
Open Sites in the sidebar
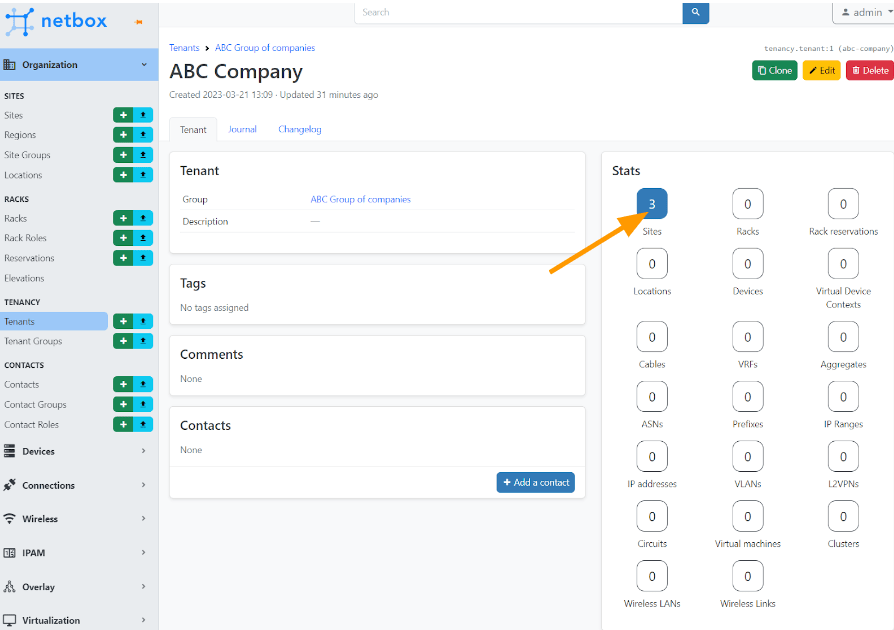[14, 115]
